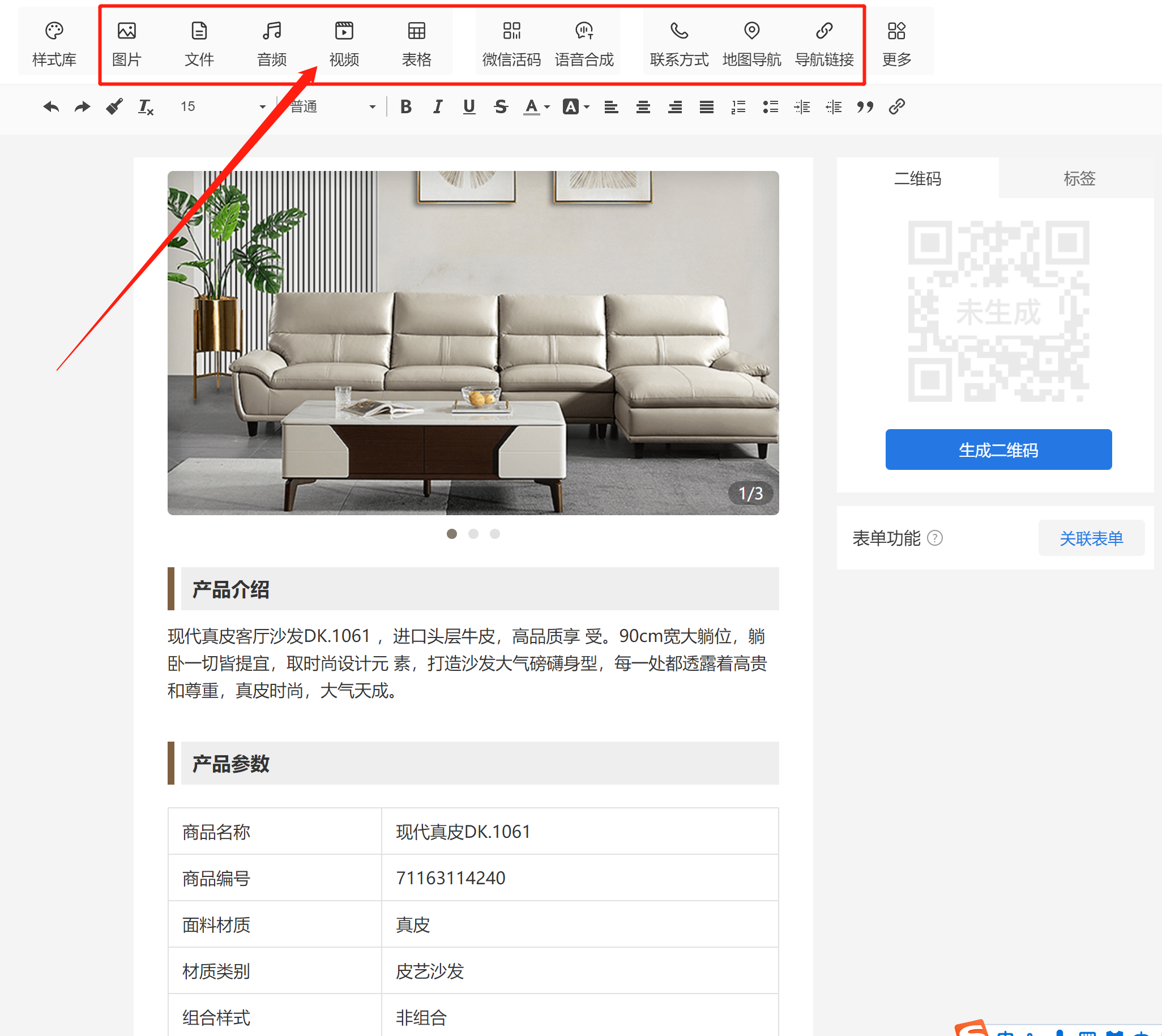Click the font color A swatch
Image resolution: width=1162 pixels, height=1036 pixels.
click(531, 106)
